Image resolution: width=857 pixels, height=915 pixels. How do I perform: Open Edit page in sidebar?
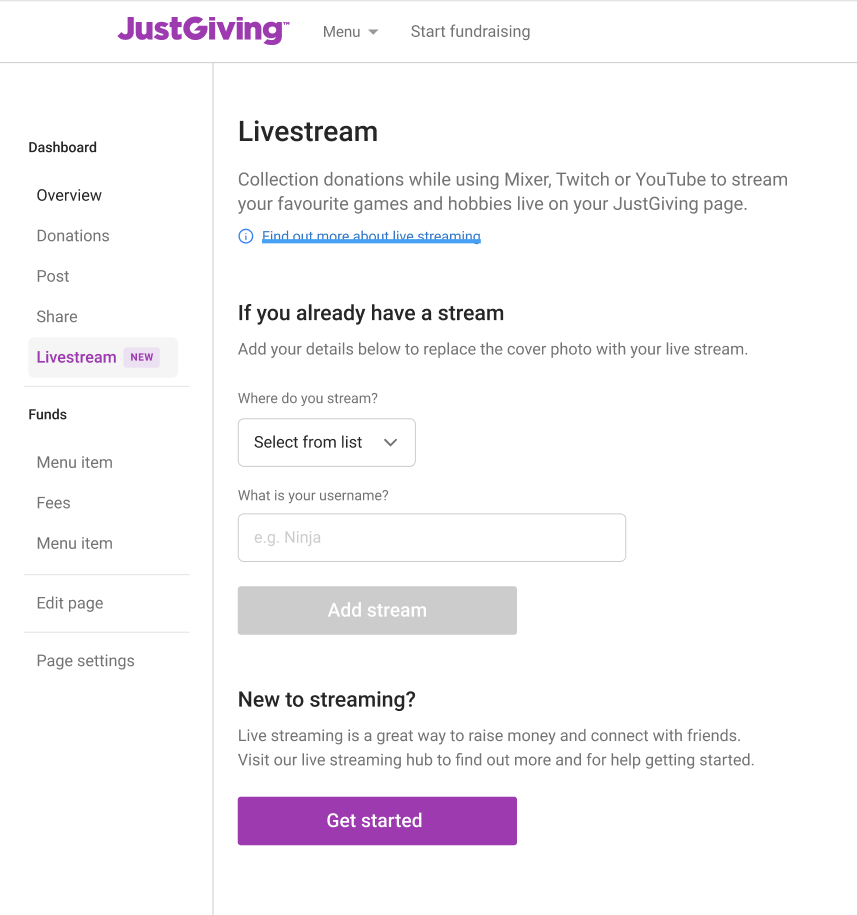[70, 603]
